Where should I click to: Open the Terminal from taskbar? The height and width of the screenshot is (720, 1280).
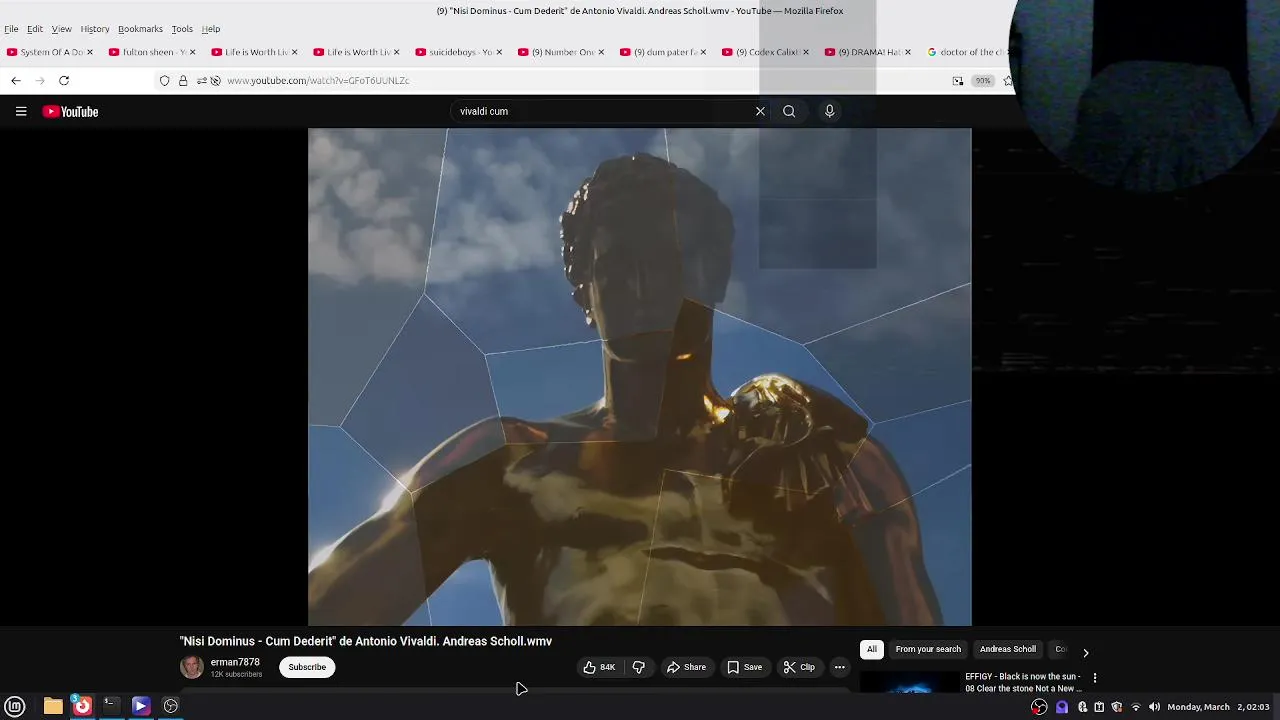[x=111, y=706]
